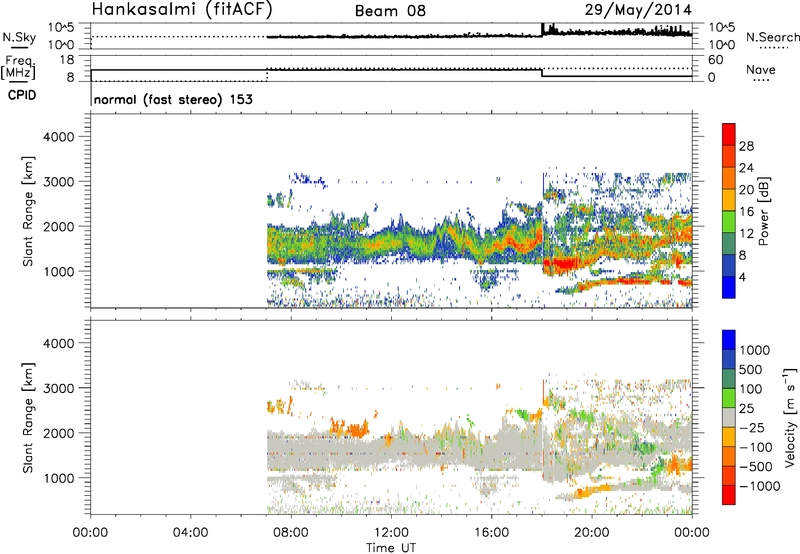This screenshot has width=800, height=554.
Task: Click the '-1000' velocity colorbar value
Action: [x=760, y=486]
